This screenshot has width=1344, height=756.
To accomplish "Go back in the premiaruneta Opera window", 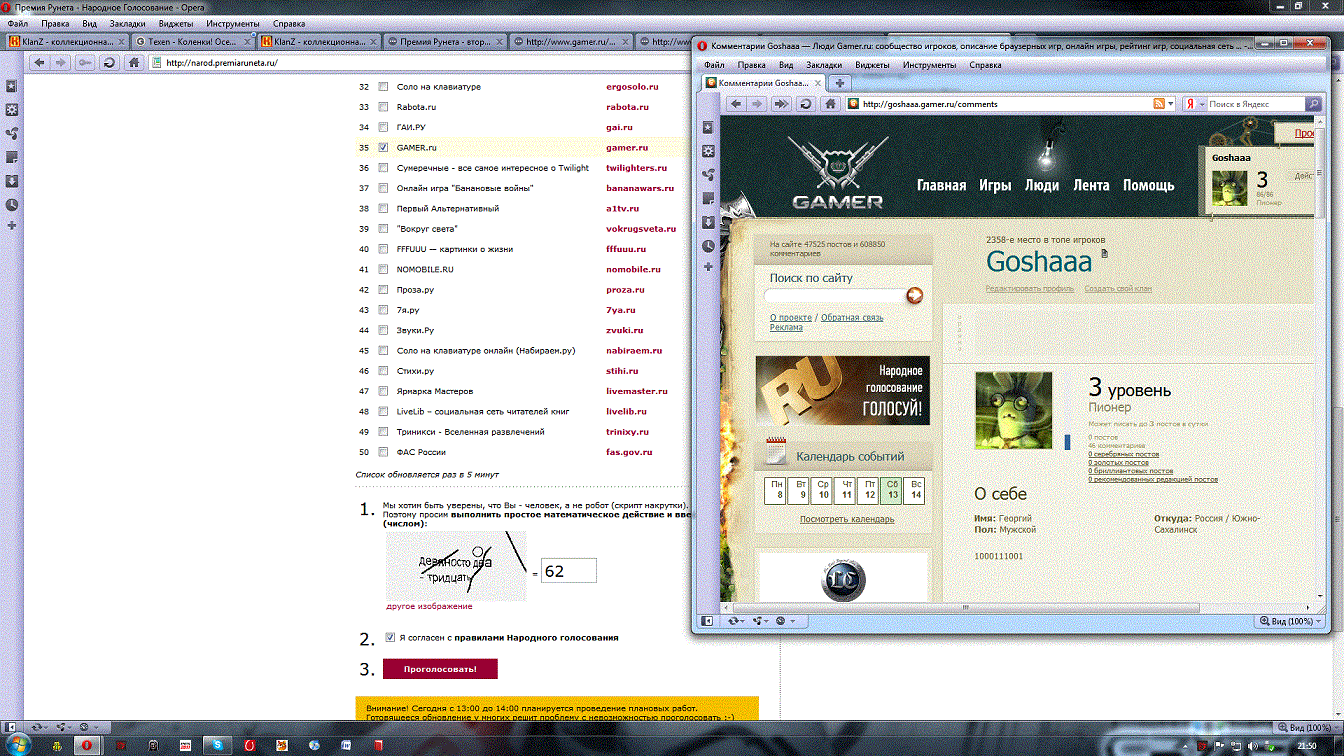I will [x=40, y=62].
